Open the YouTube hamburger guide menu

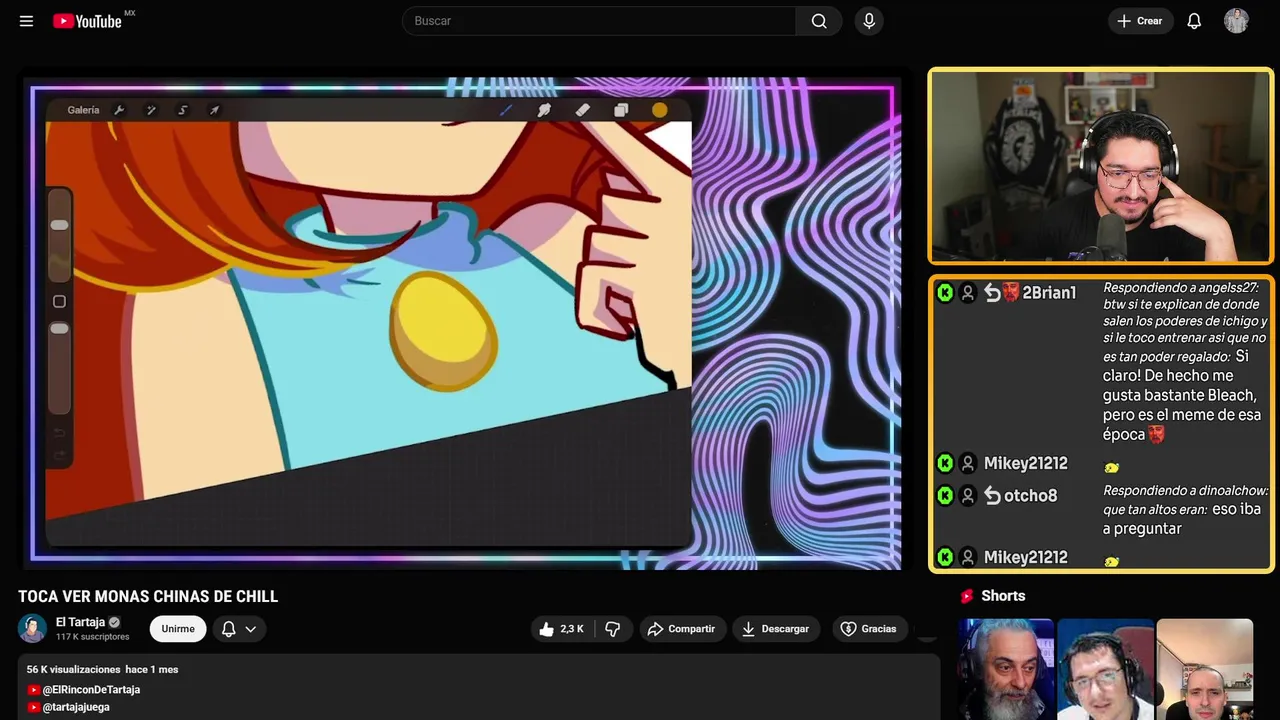pos(26,21)
